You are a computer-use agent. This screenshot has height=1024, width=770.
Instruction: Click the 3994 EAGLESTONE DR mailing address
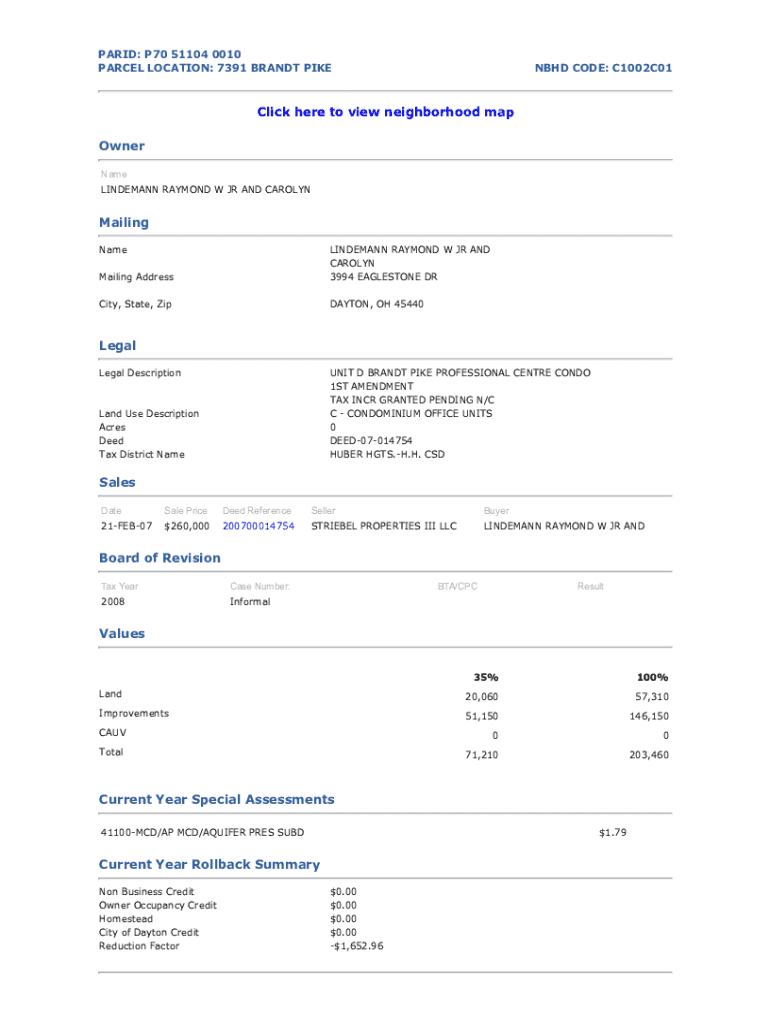coord(383,277)
